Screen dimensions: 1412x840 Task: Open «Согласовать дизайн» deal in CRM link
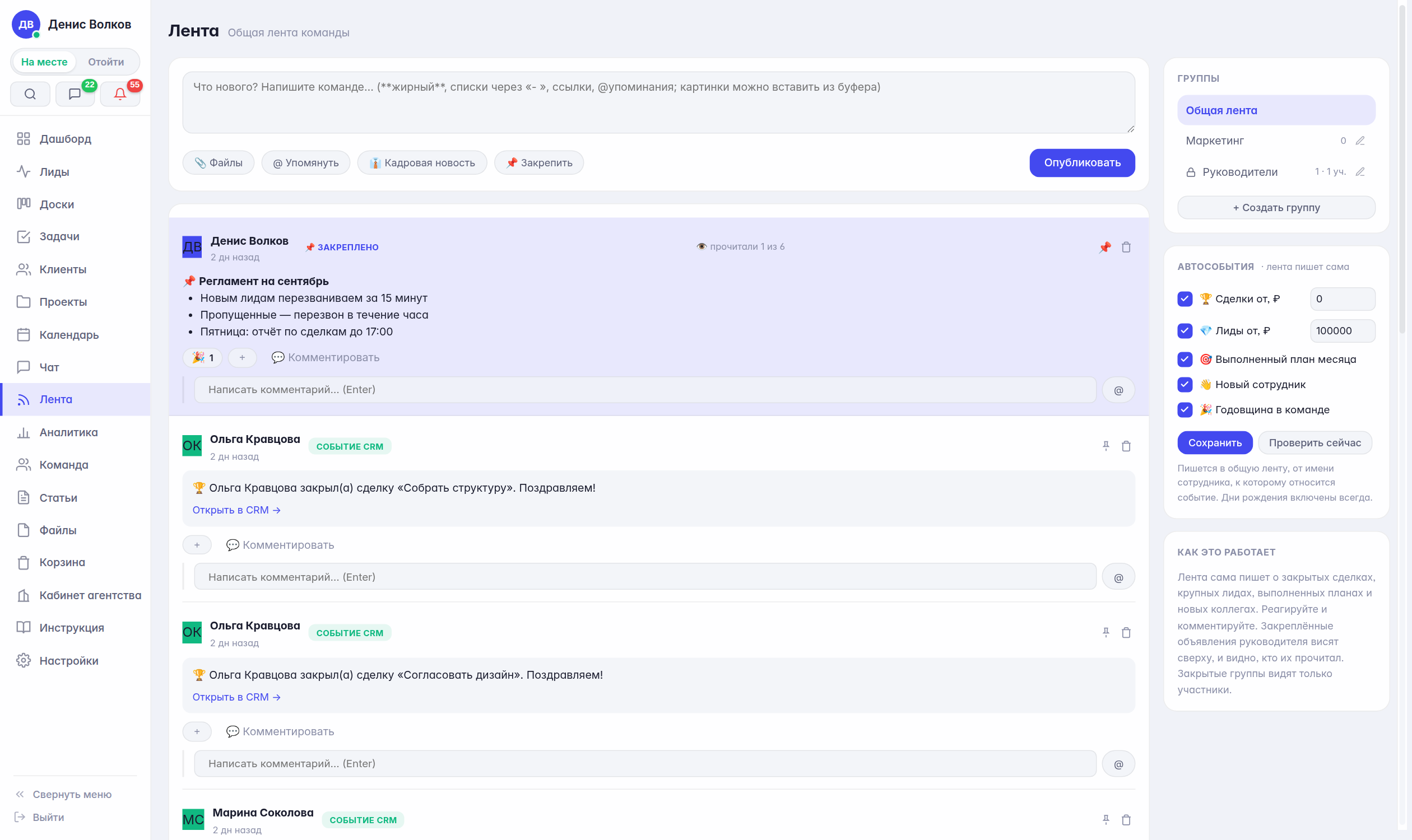236,697
